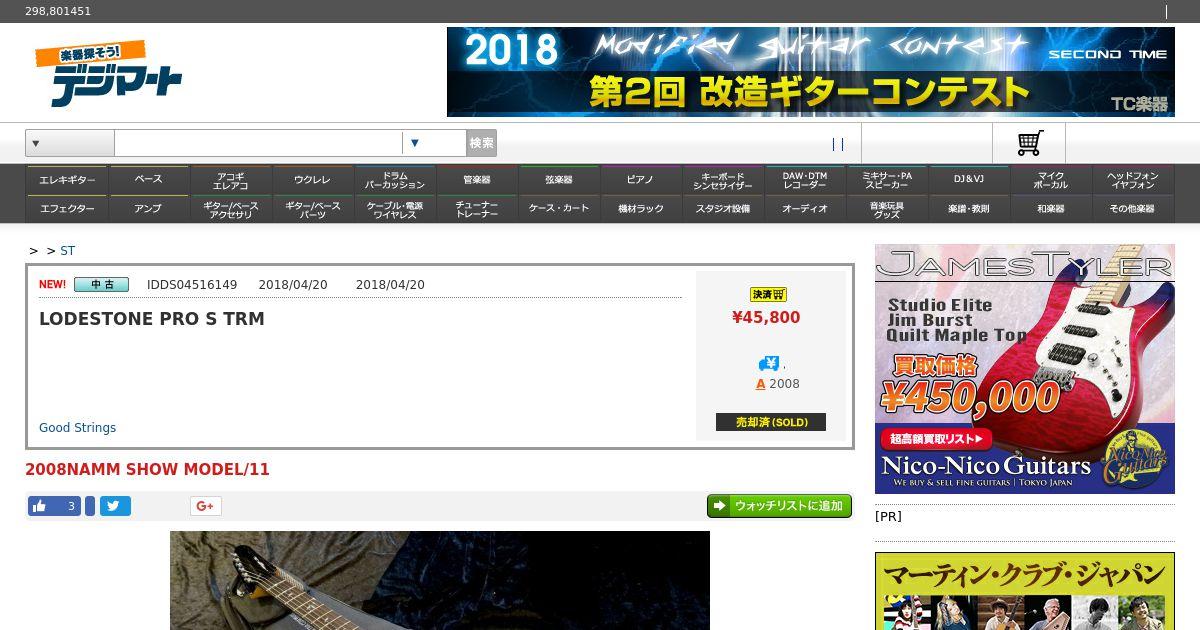Click the Digimart logo
The width and height of the screenshot is (1200, 630).
[108, 74]
